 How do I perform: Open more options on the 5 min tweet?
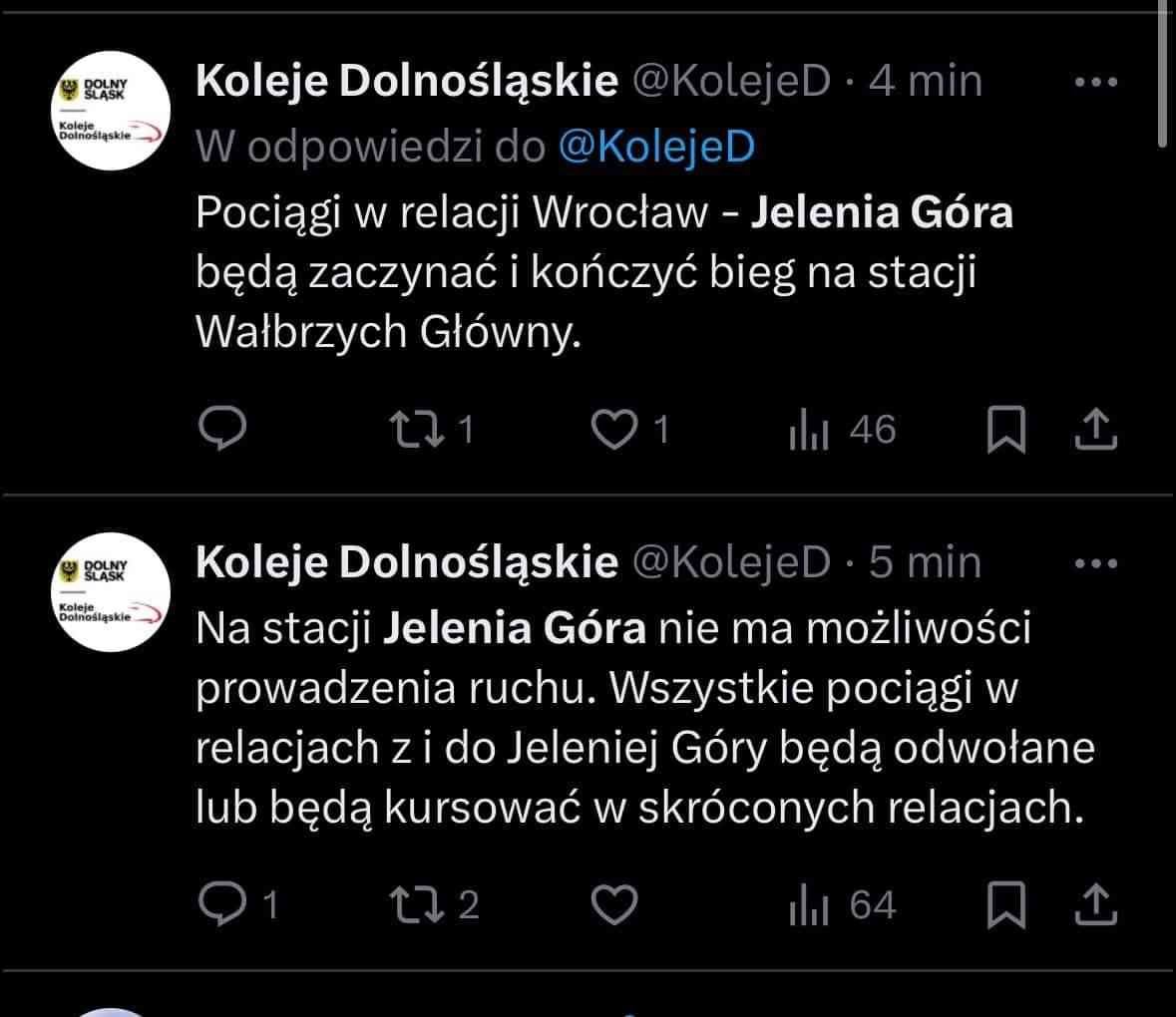click(1096, 564)
